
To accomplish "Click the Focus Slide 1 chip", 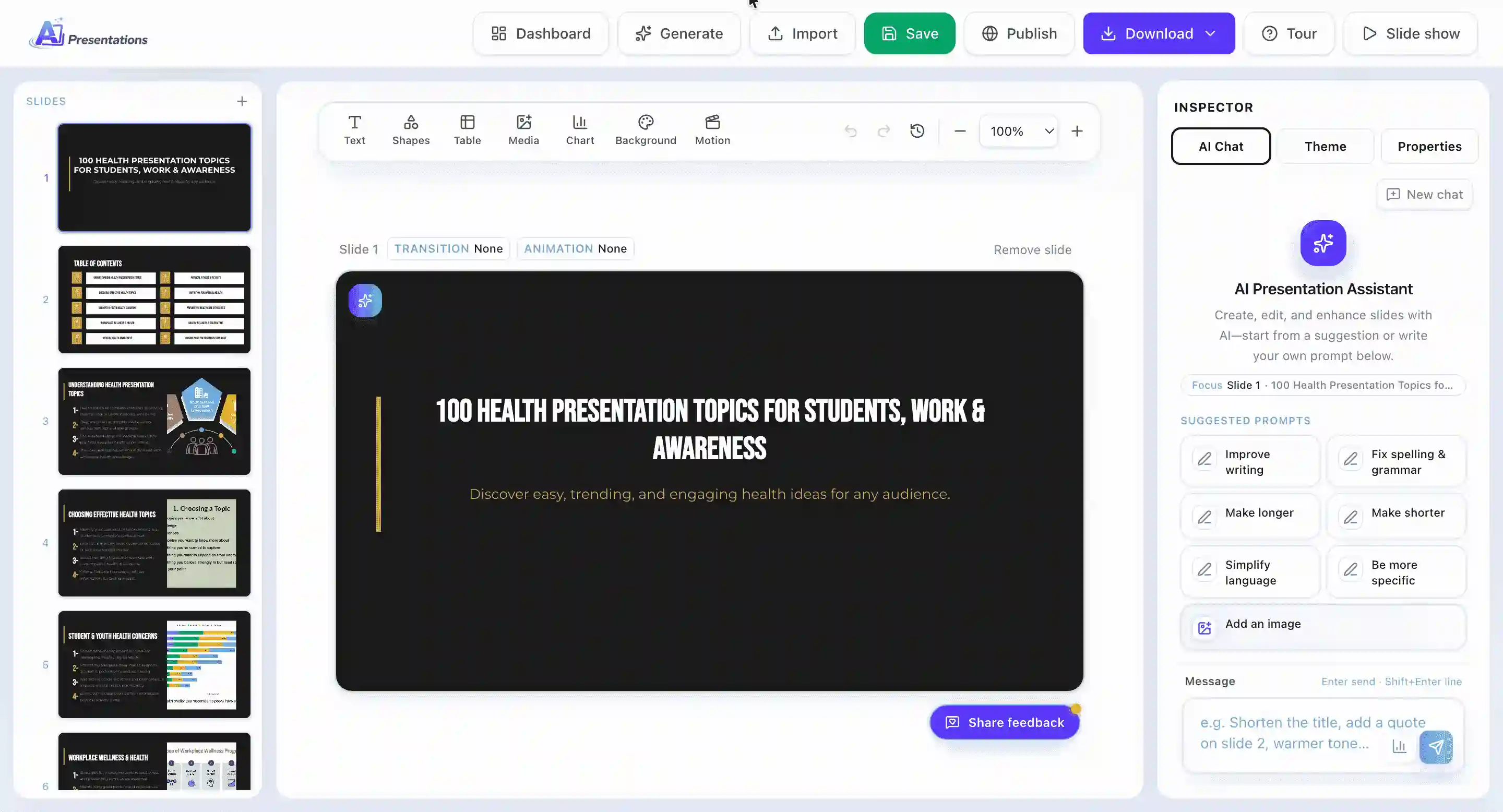I will [1323, 386].
